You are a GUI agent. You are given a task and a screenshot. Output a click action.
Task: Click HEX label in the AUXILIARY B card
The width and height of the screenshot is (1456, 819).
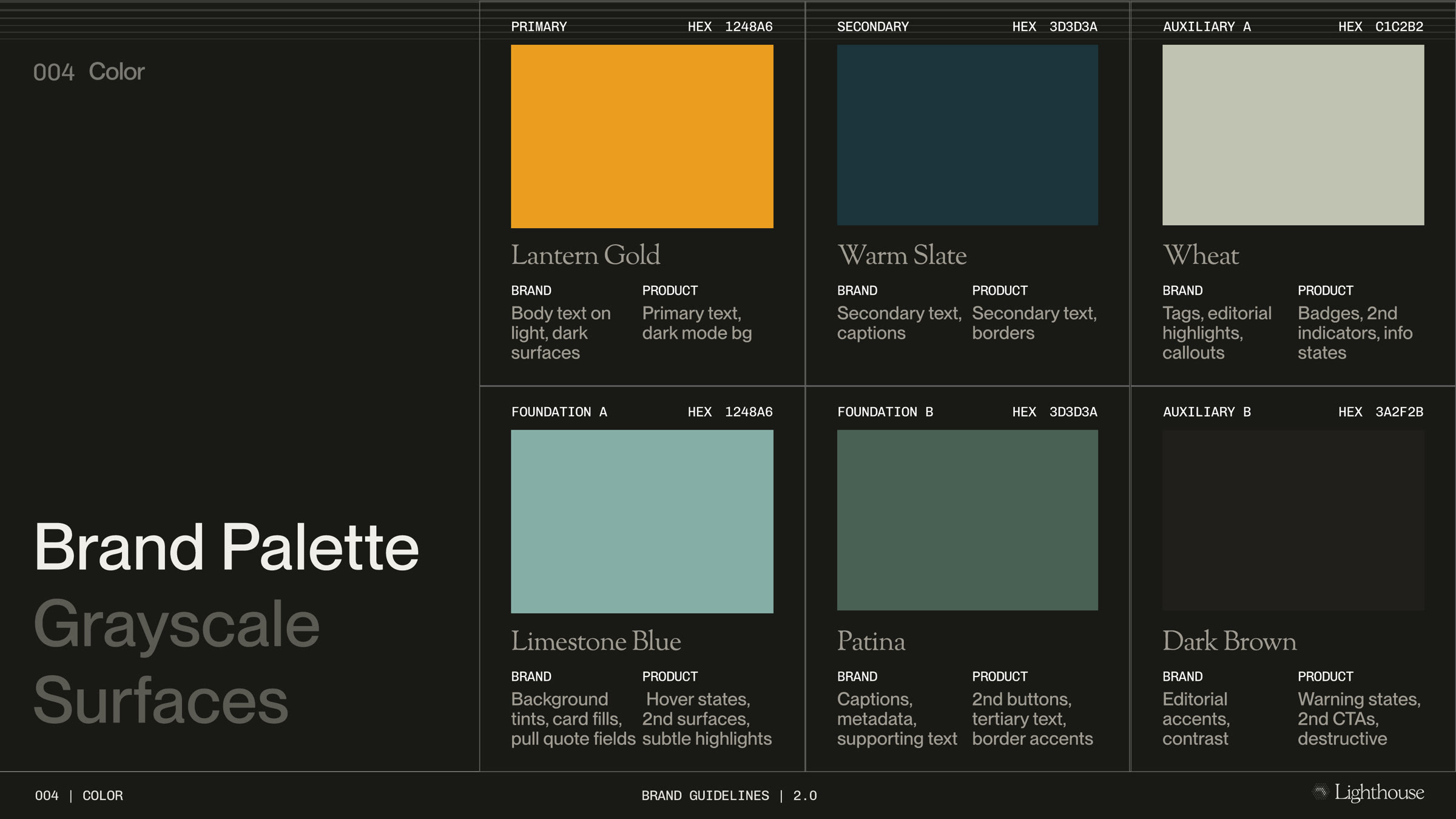coord(1350,412)
